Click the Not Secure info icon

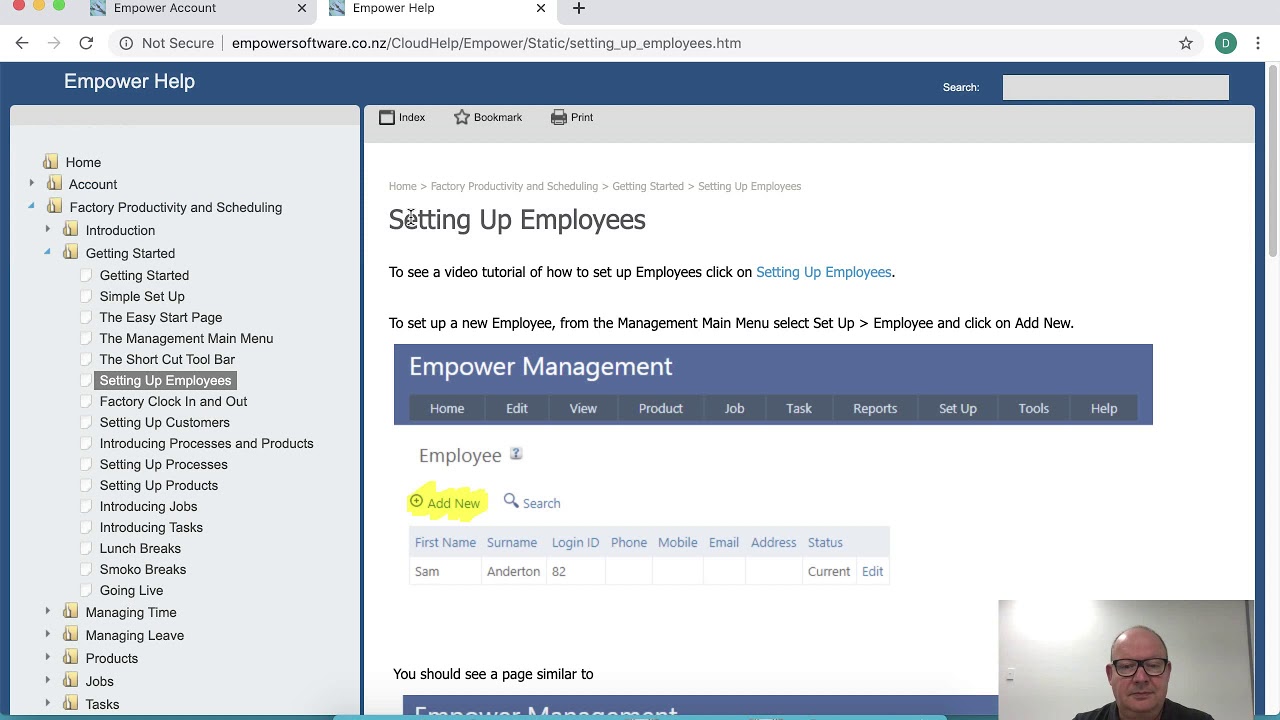click(x=126, y=43)
